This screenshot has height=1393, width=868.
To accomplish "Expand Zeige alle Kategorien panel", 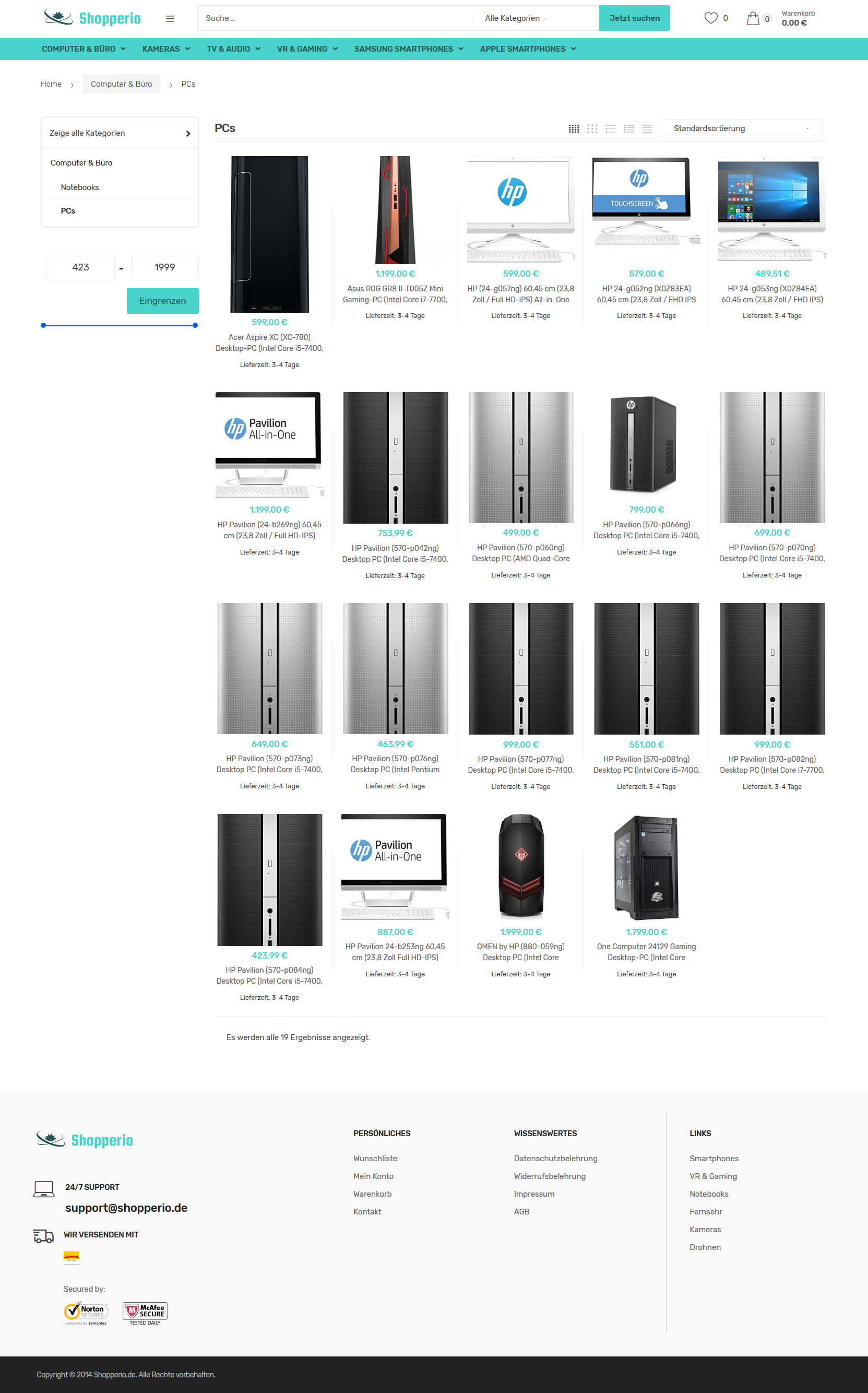I will [120, 133].
